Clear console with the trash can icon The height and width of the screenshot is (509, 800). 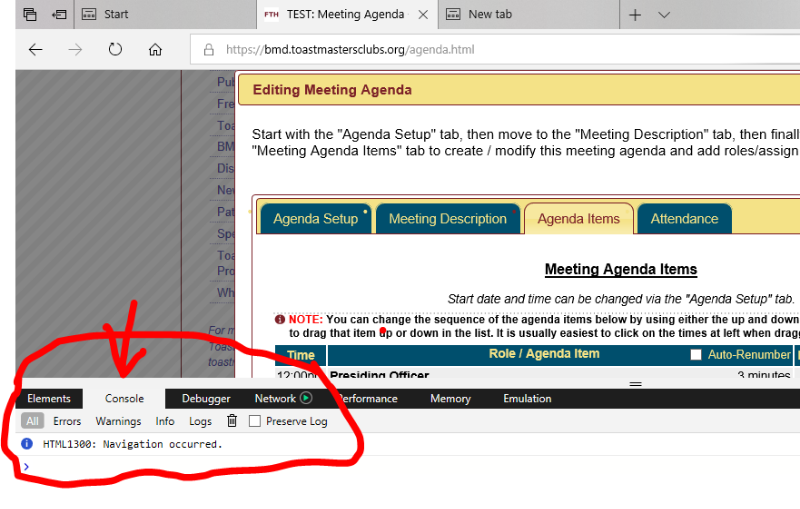point(232,422)
